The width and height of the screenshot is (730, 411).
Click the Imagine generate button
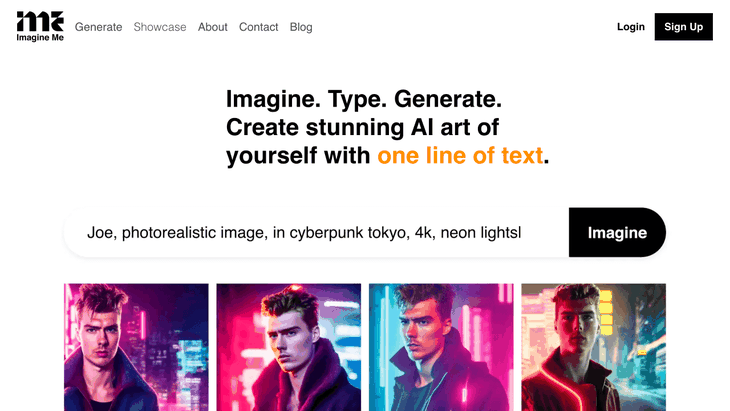click(617, 232)
